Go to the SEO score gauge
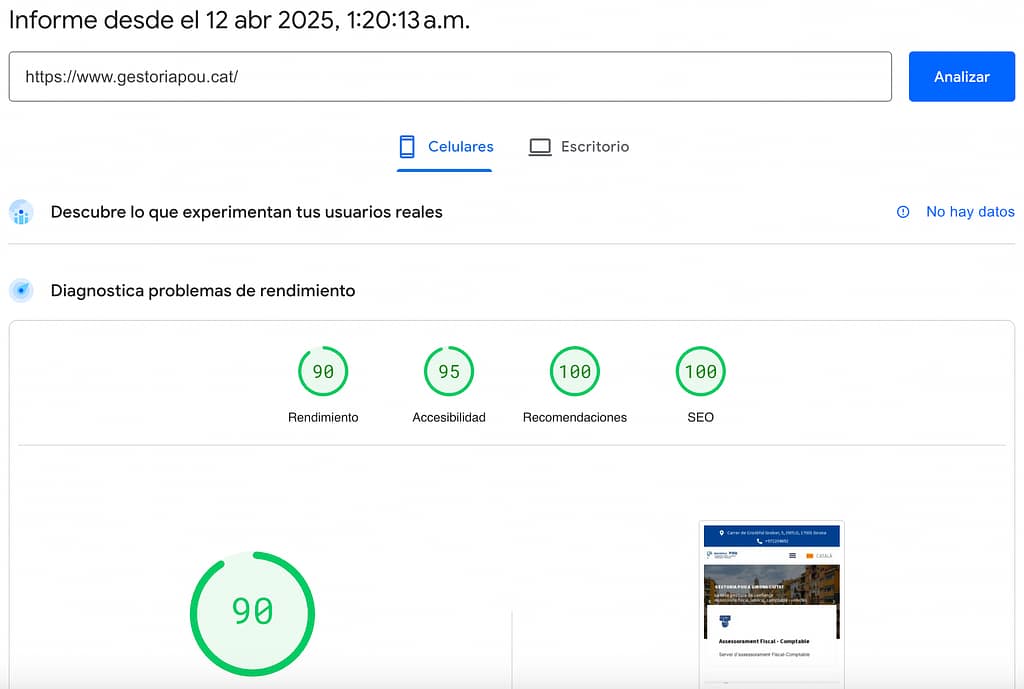 (x=700, y=372)
